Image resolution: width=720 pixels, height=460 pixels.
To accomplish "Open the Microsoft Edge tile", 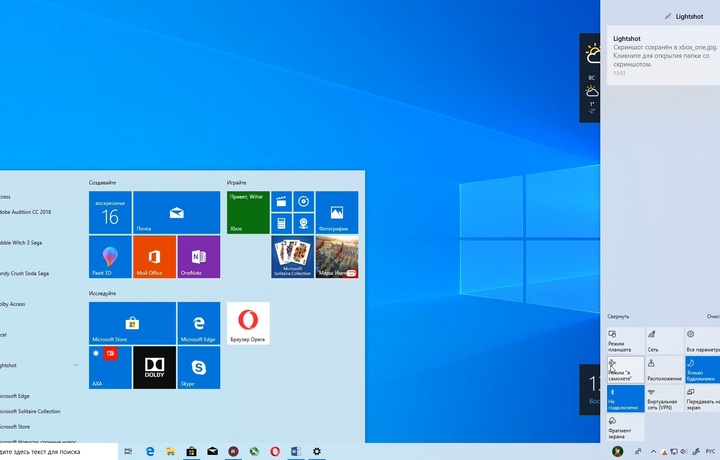I will click(x=199, y=323).
